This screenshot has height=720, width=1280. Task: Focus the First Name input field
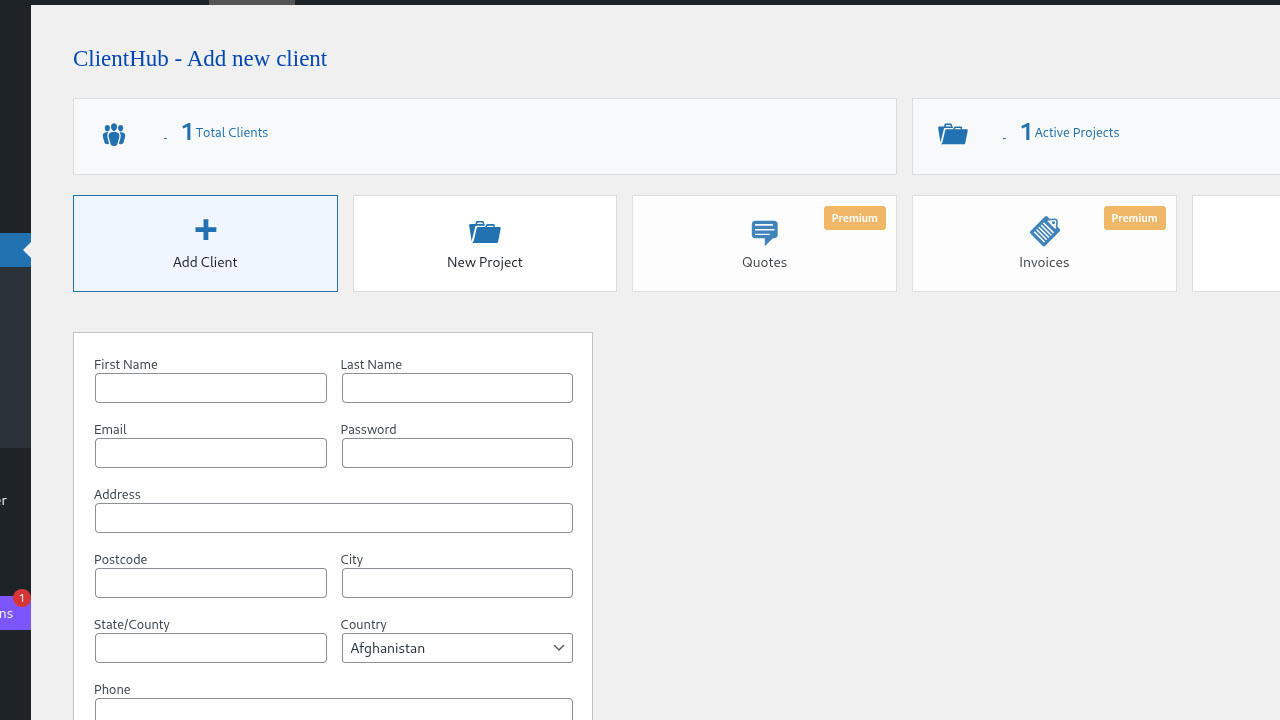[x=211, y=388]
